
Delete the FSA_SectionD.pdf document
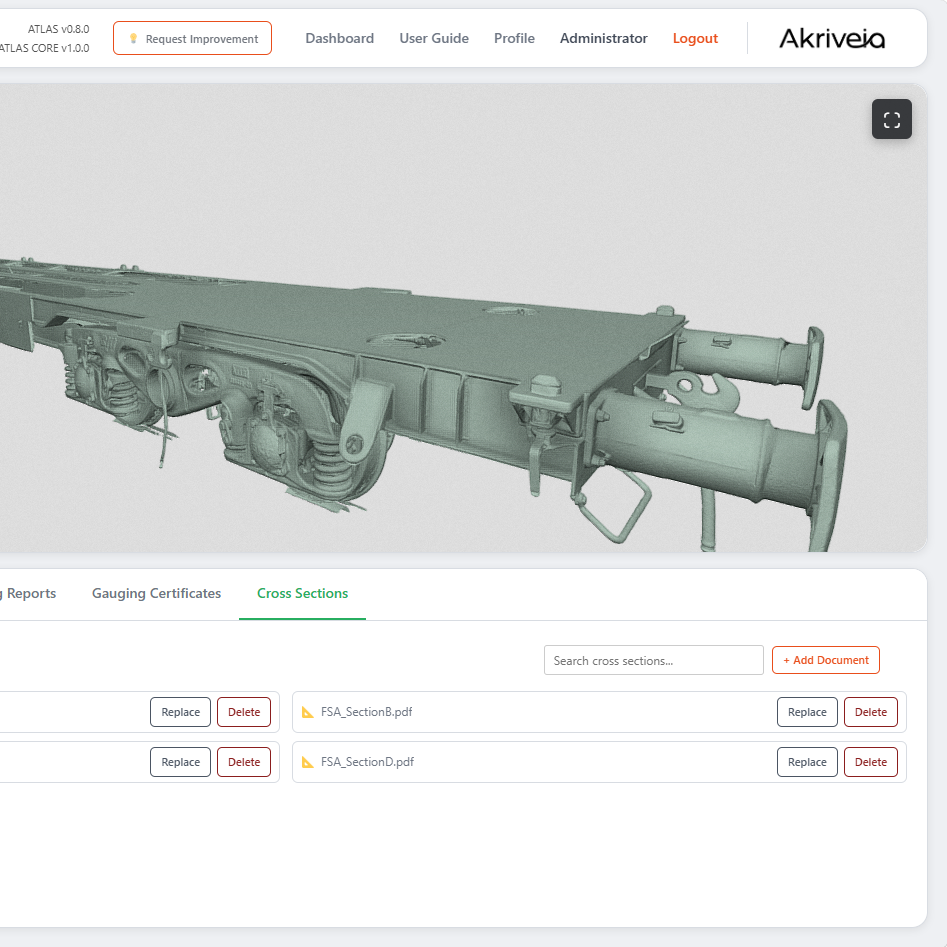(x=870, y=762)
